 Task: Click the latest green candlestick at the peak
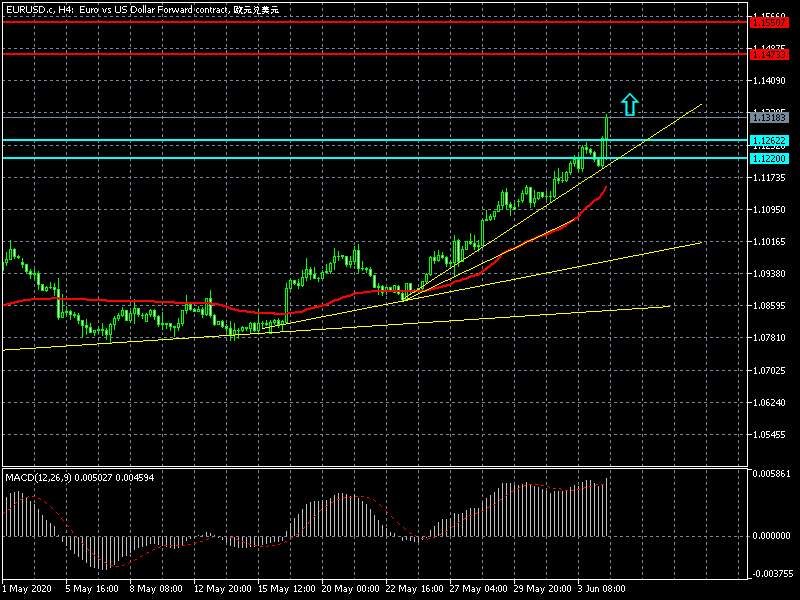tap(606, 130)
